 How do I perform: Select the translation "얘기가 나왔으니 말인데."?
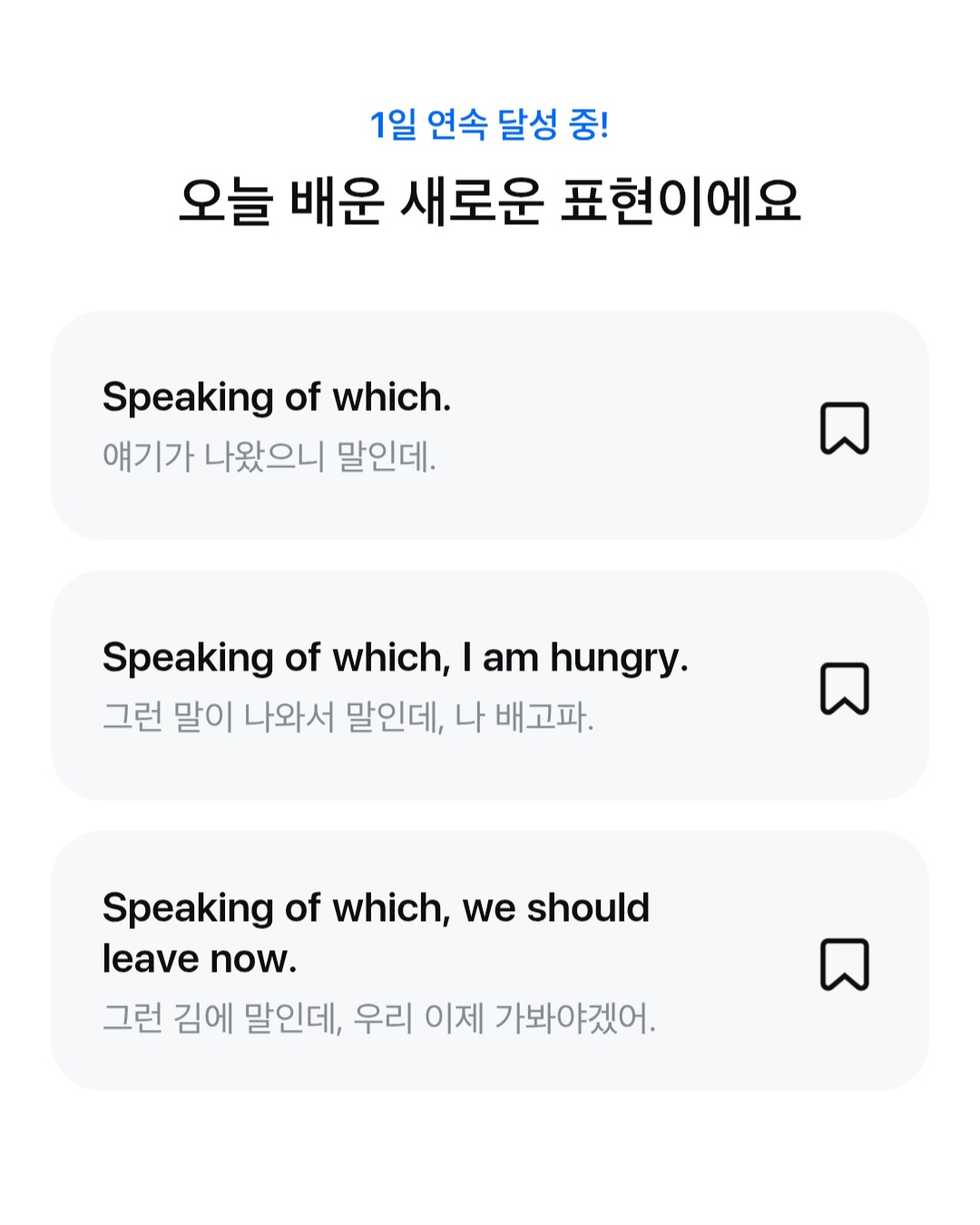point(269,456)
